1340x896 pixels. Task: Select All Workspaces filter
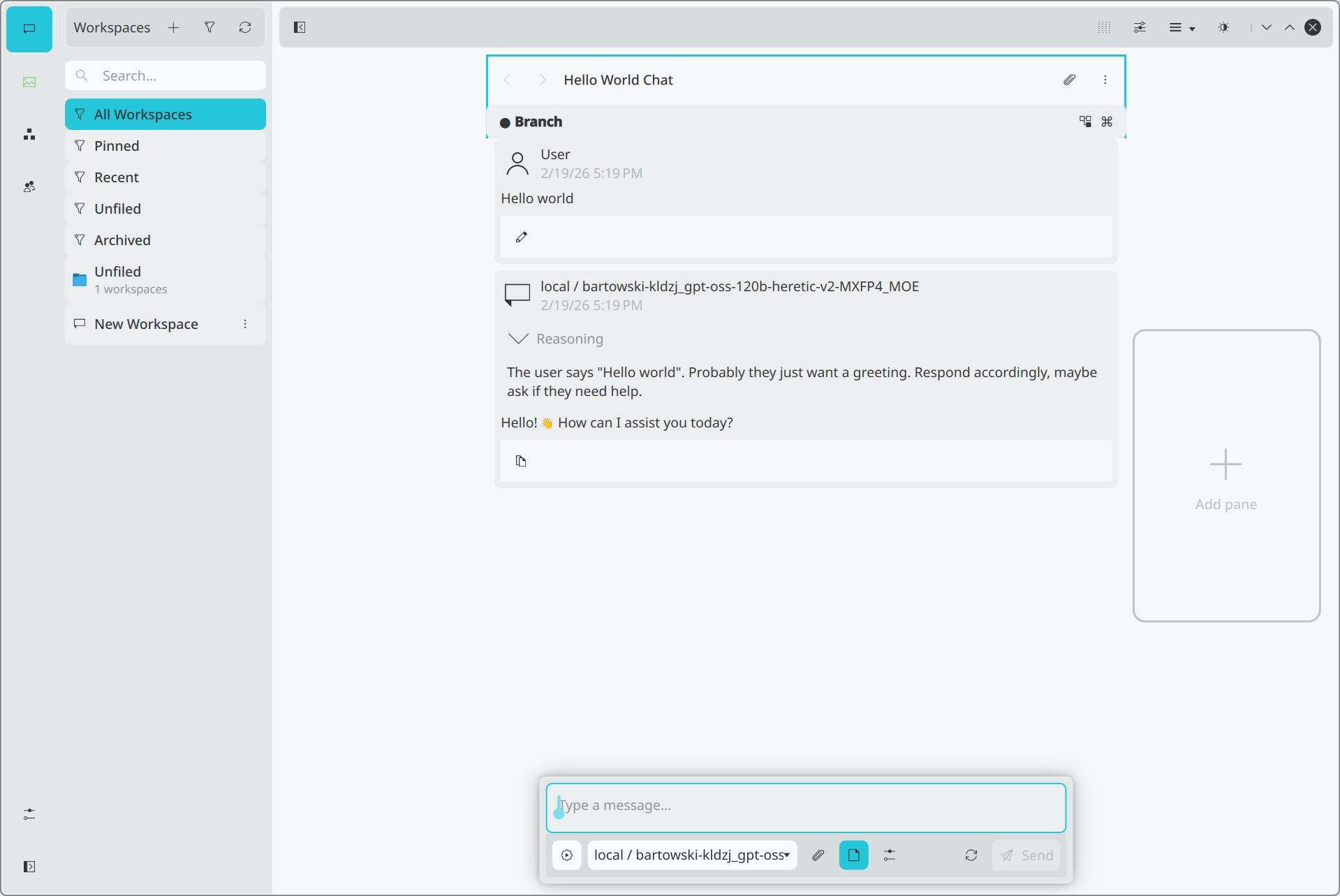165,115
